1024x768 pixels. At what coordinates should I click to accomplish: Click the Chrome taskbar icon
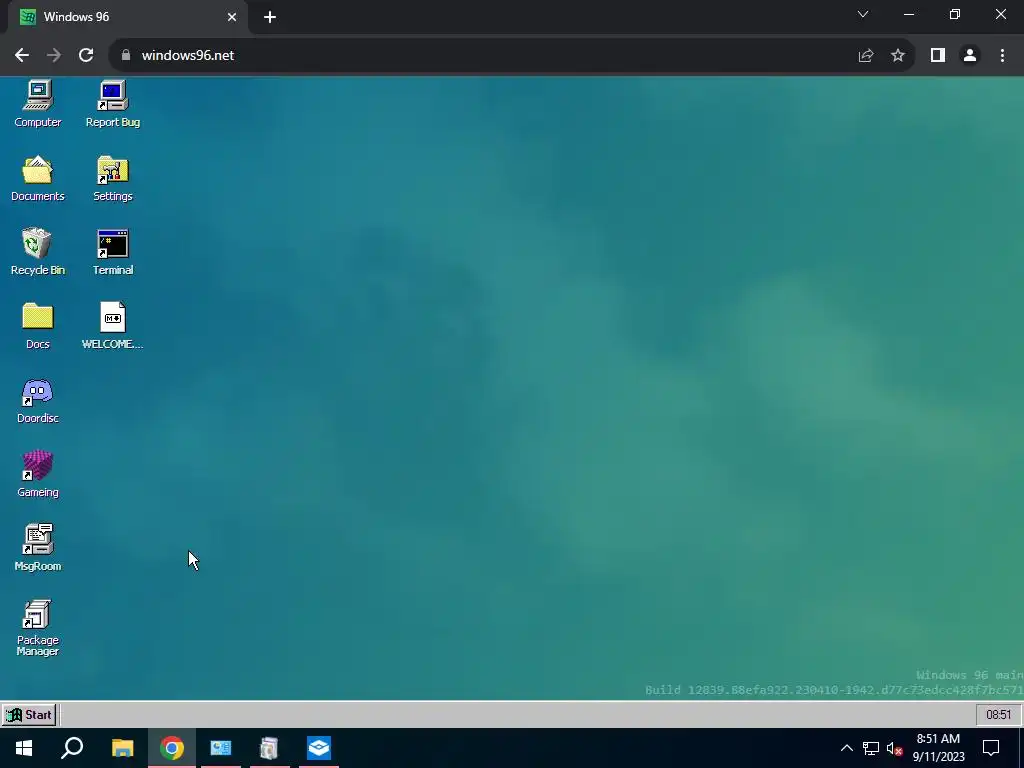pyautogui.click(x=172, y=748)
